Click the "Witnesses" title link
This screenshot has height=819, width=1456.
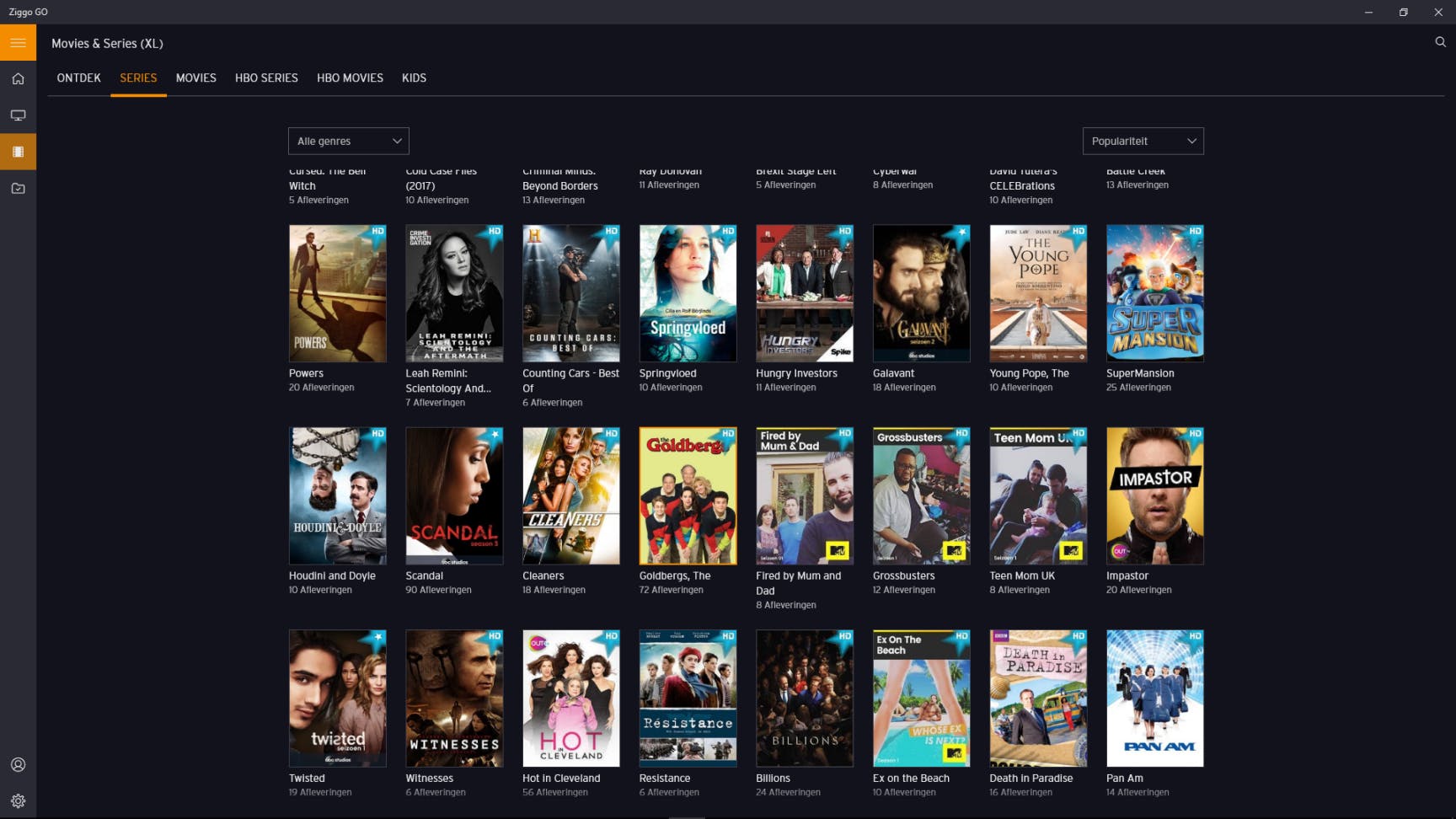coord(429,779)
